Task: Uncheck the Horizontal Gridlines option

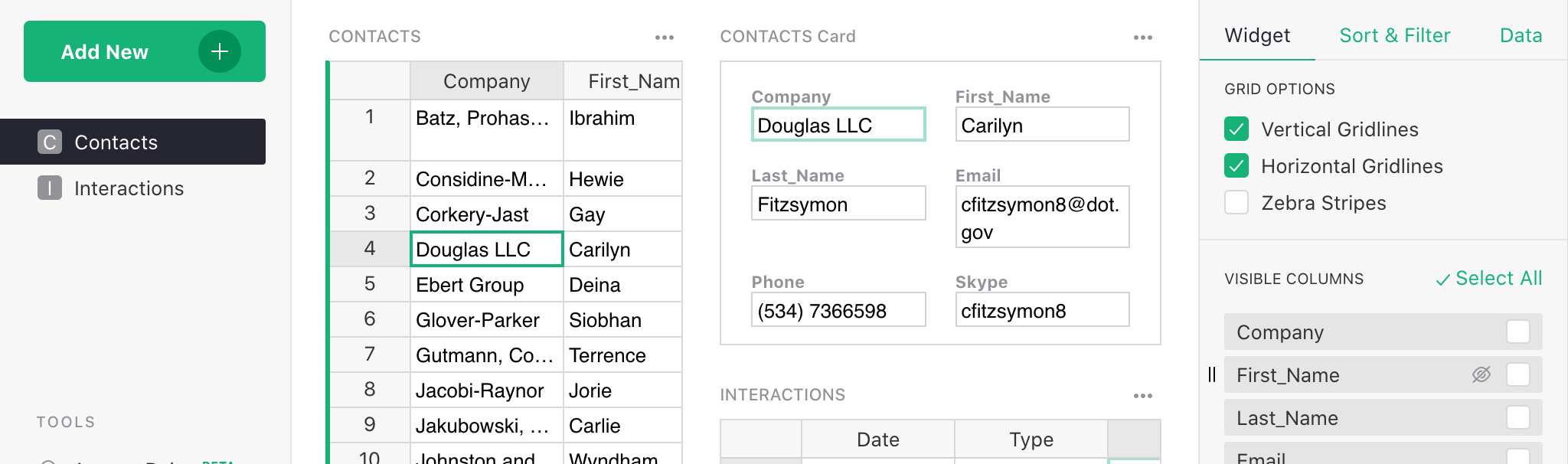Action: pyautogui.click(x=1236, y=166)
